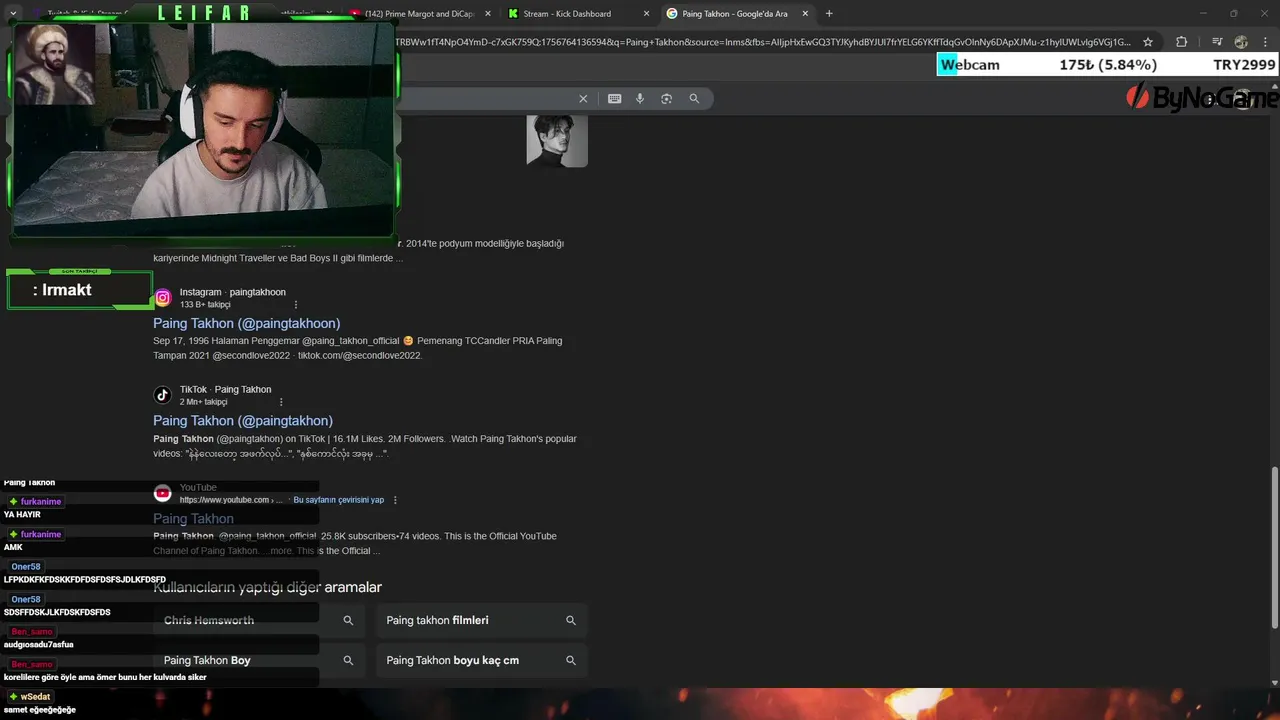Screen dimensions: 1280x720
Task: Click 'Kullanıcıların yaptığı diğer aramalar' heading
Action: point(267,587)
